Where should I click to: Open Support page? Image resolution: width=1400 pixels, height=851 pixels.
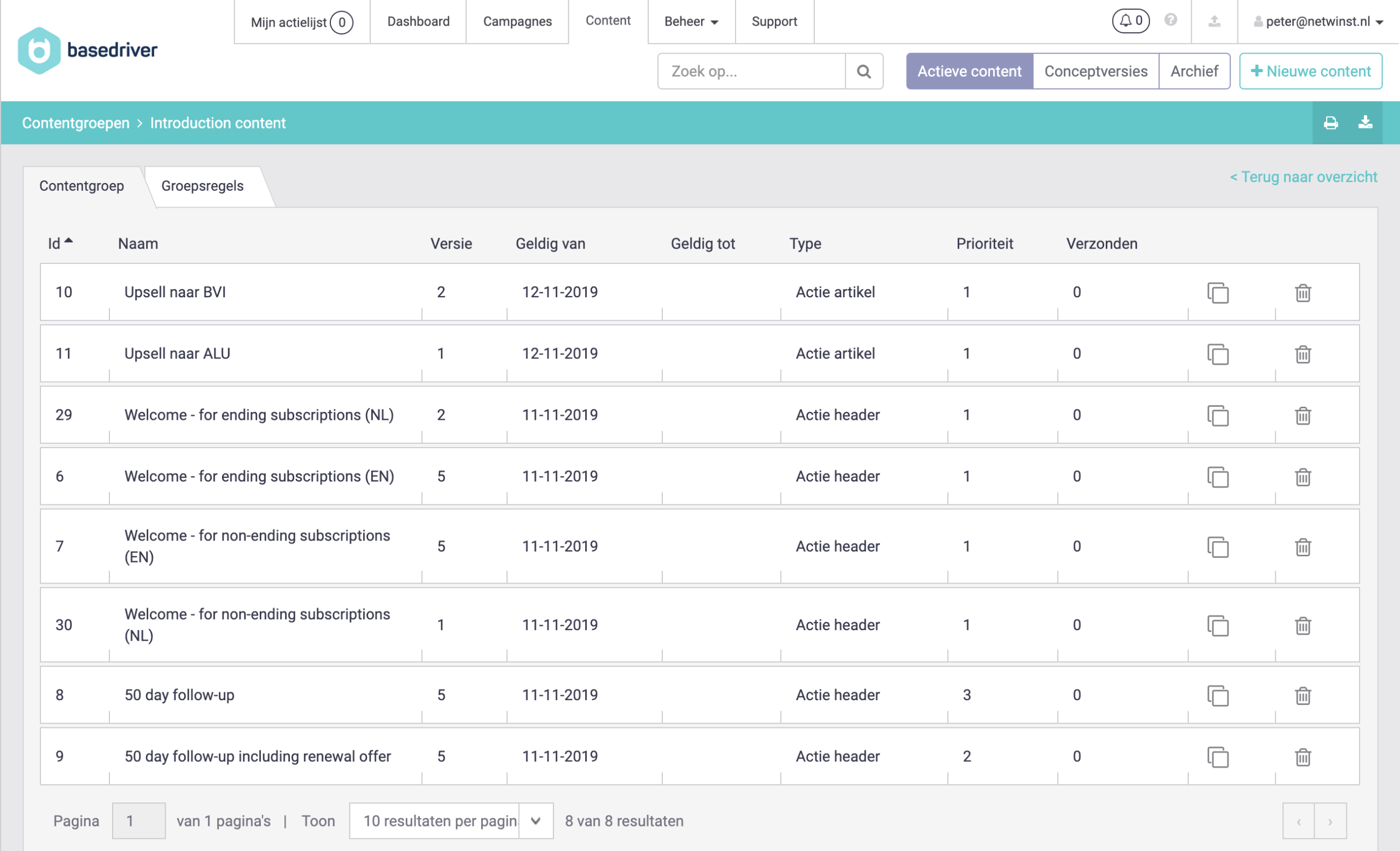(774, 21)
